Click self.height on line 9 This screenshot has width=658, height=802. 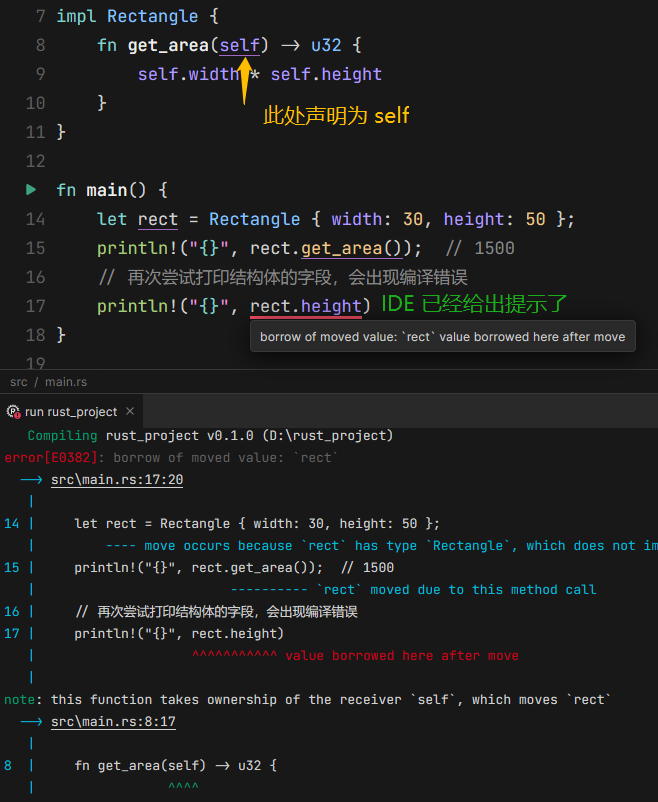point(326,75)
